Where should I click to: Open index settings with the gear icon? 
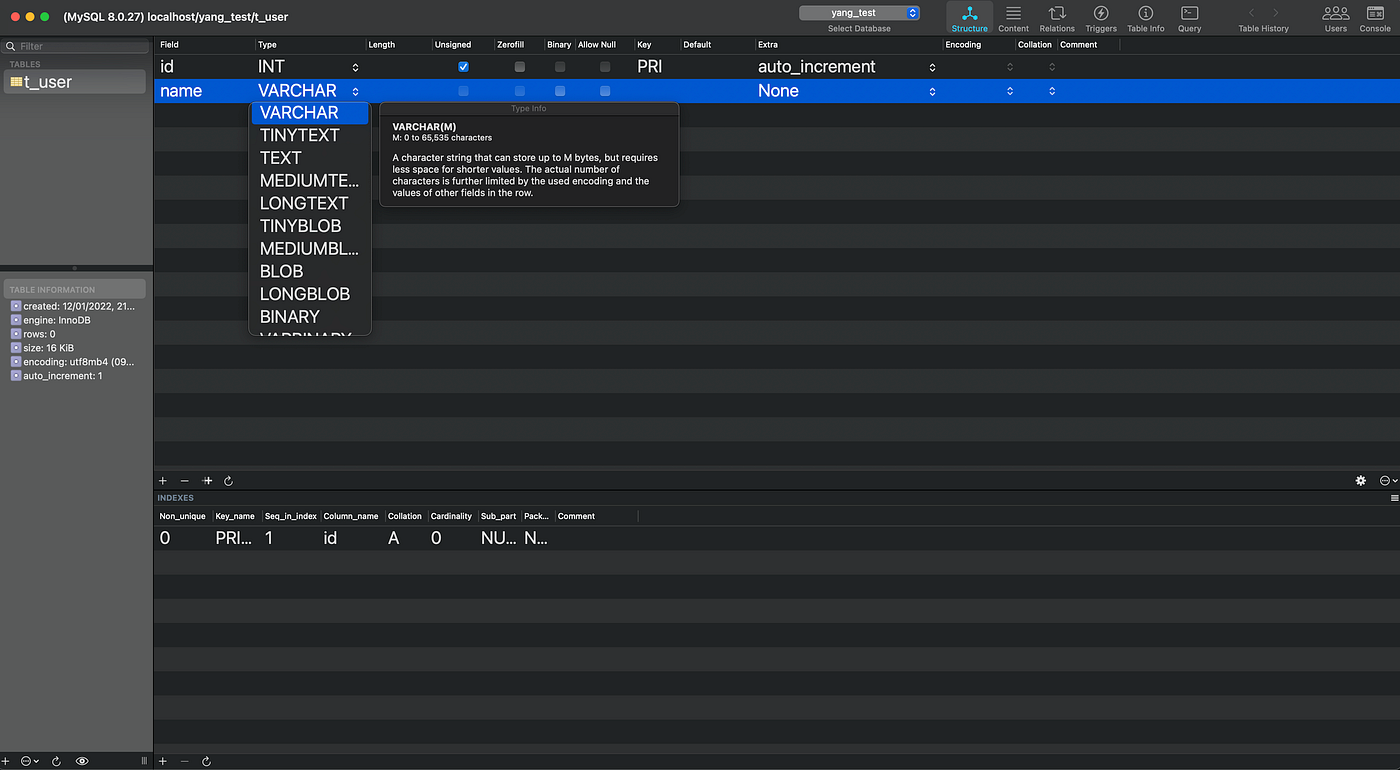pyautogui.click(x=1360, y=480)
